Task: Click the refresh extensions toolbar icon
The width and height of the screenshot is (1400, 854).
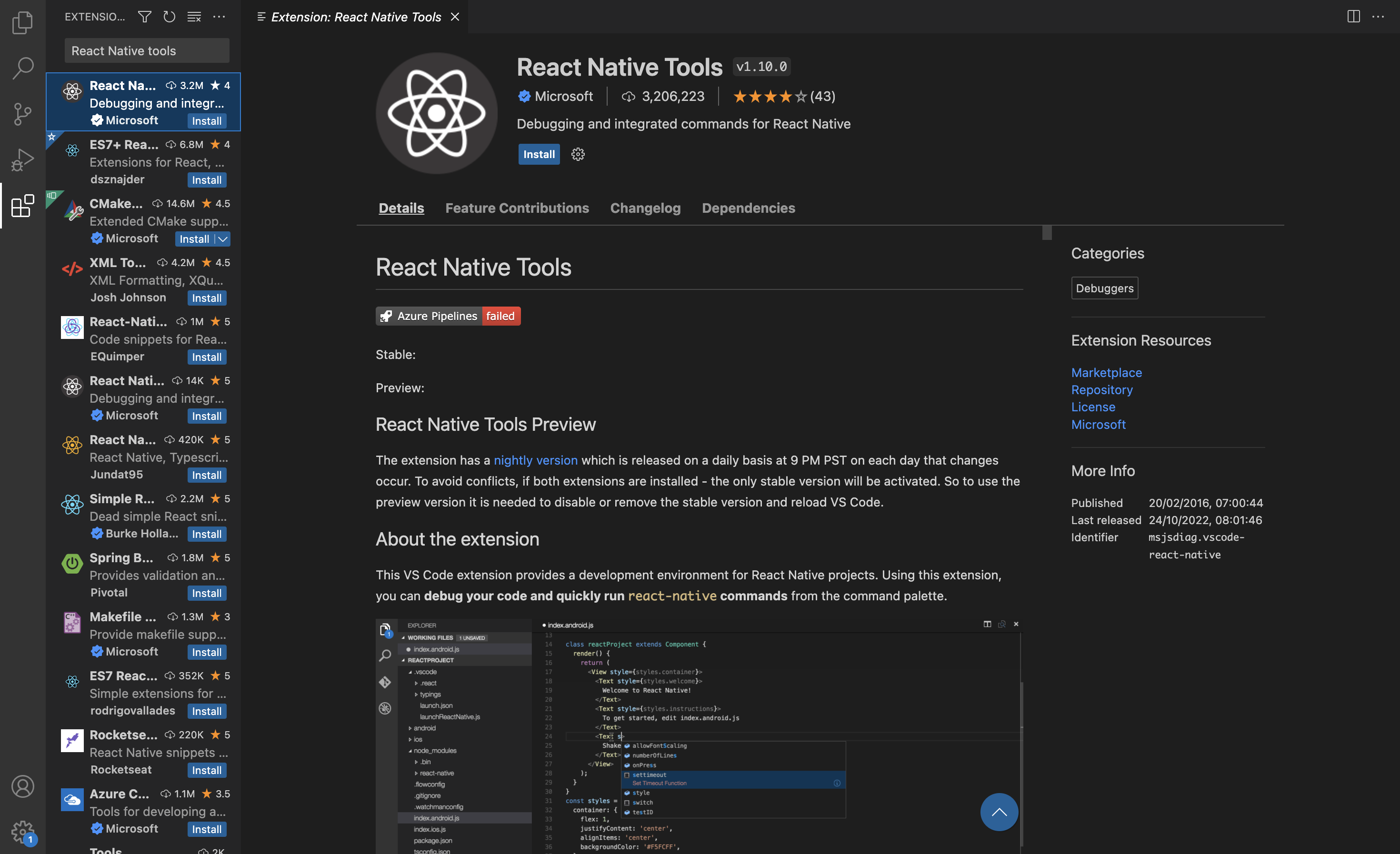Action: [169, 17]
